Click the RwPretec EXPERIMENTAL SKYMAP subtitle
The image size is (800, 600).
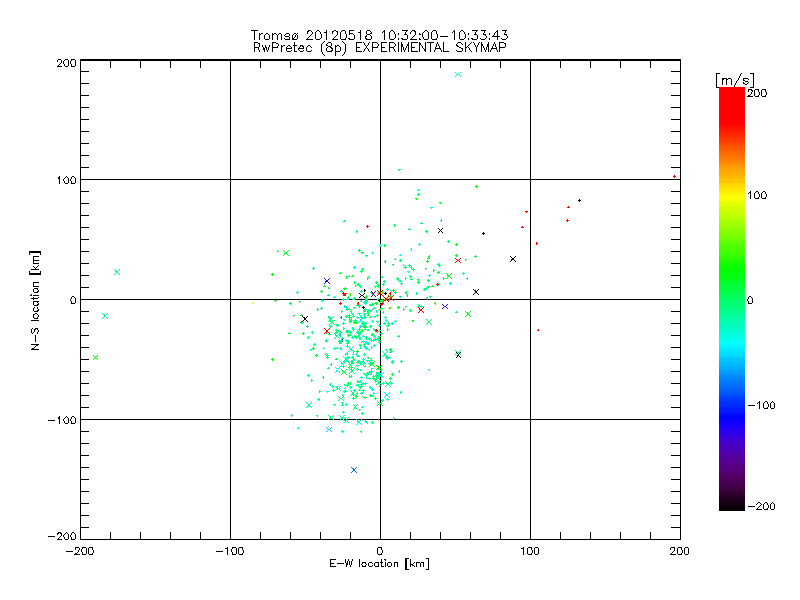pos(380,47)
